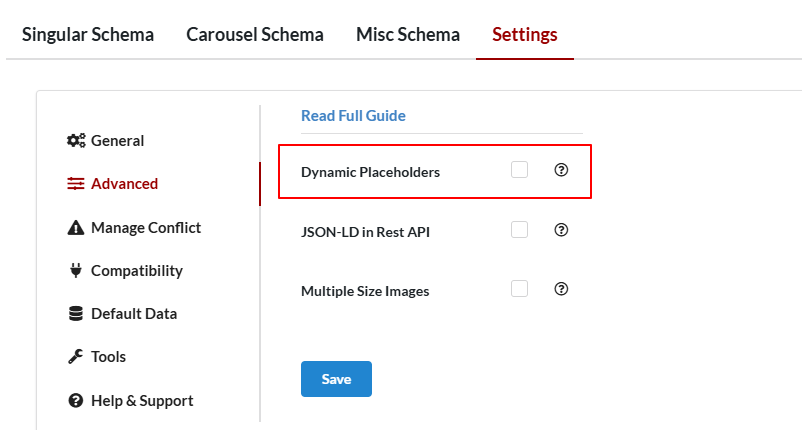This screenshot has width=802, height=430.
Task: Select Manage Conflict in the sidebar
Action: pos(146,228)
